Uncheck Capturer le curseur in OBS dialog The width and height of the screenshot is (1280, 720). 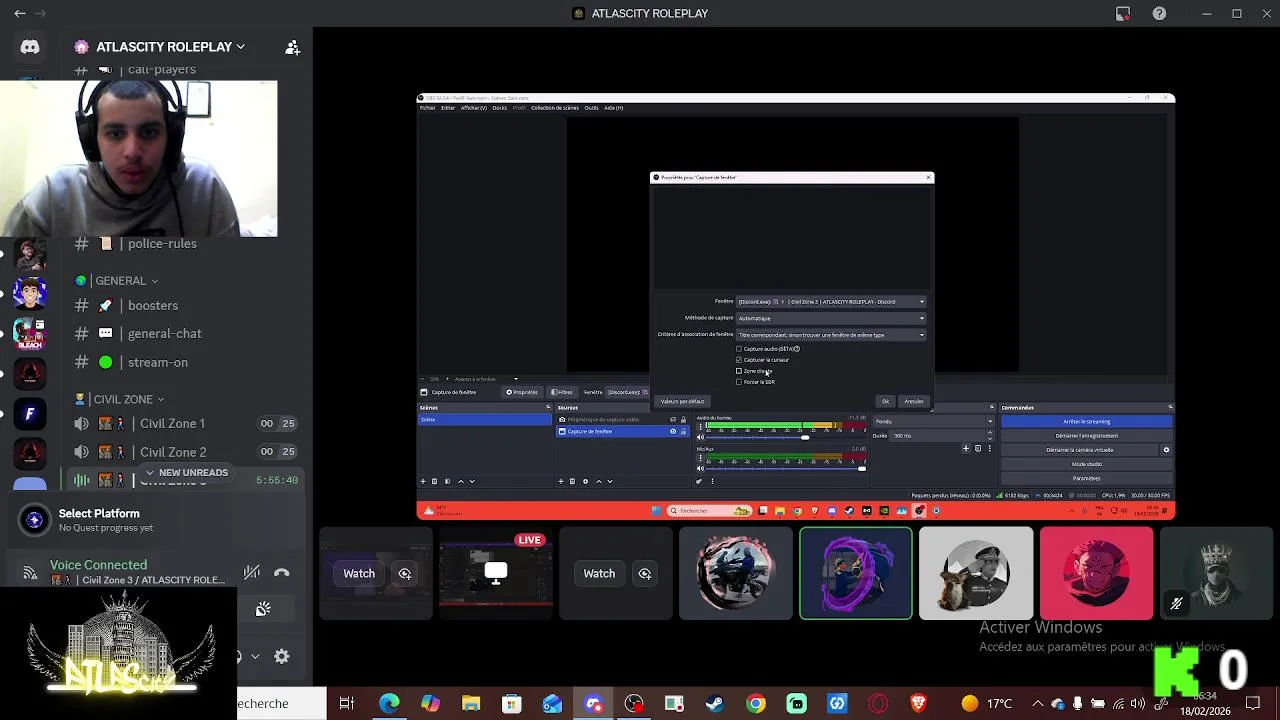(x=739, y=360)
